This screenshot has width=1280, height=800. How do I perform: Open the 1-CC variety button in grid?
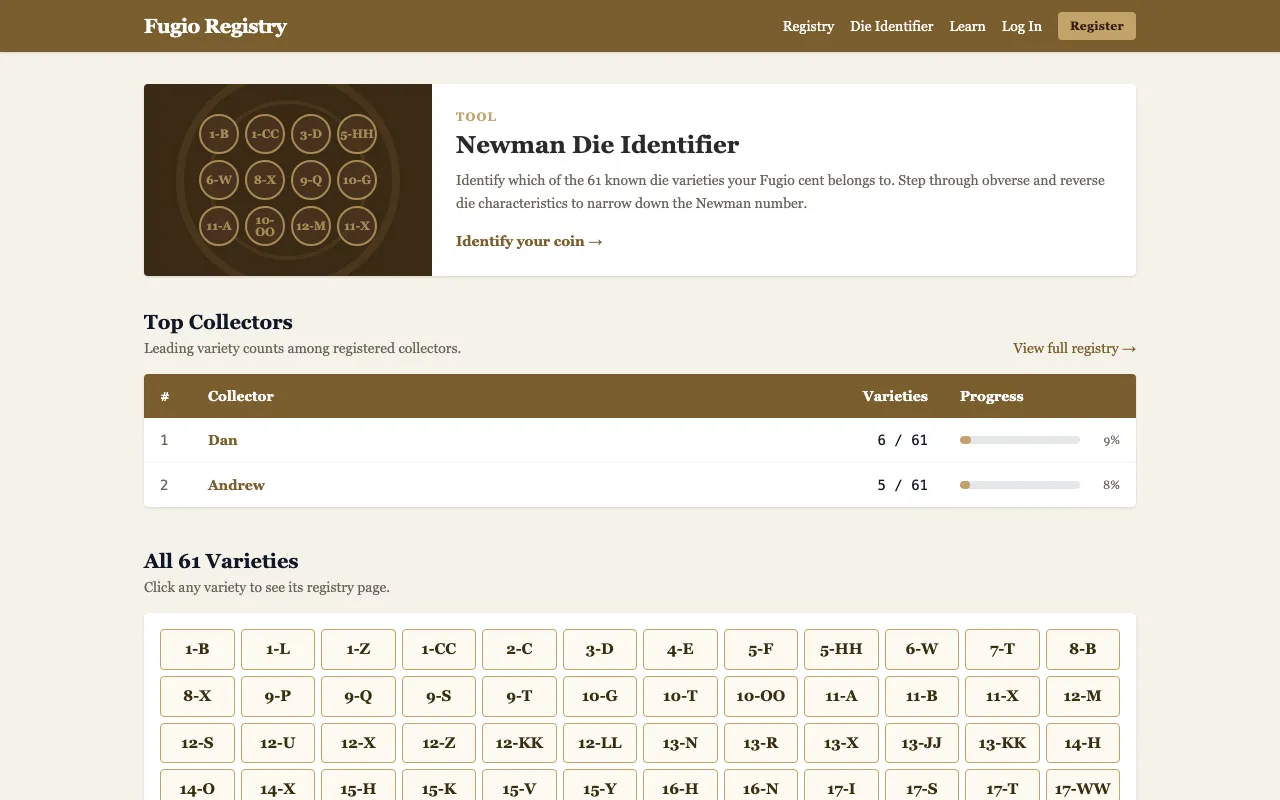point(439,649)
